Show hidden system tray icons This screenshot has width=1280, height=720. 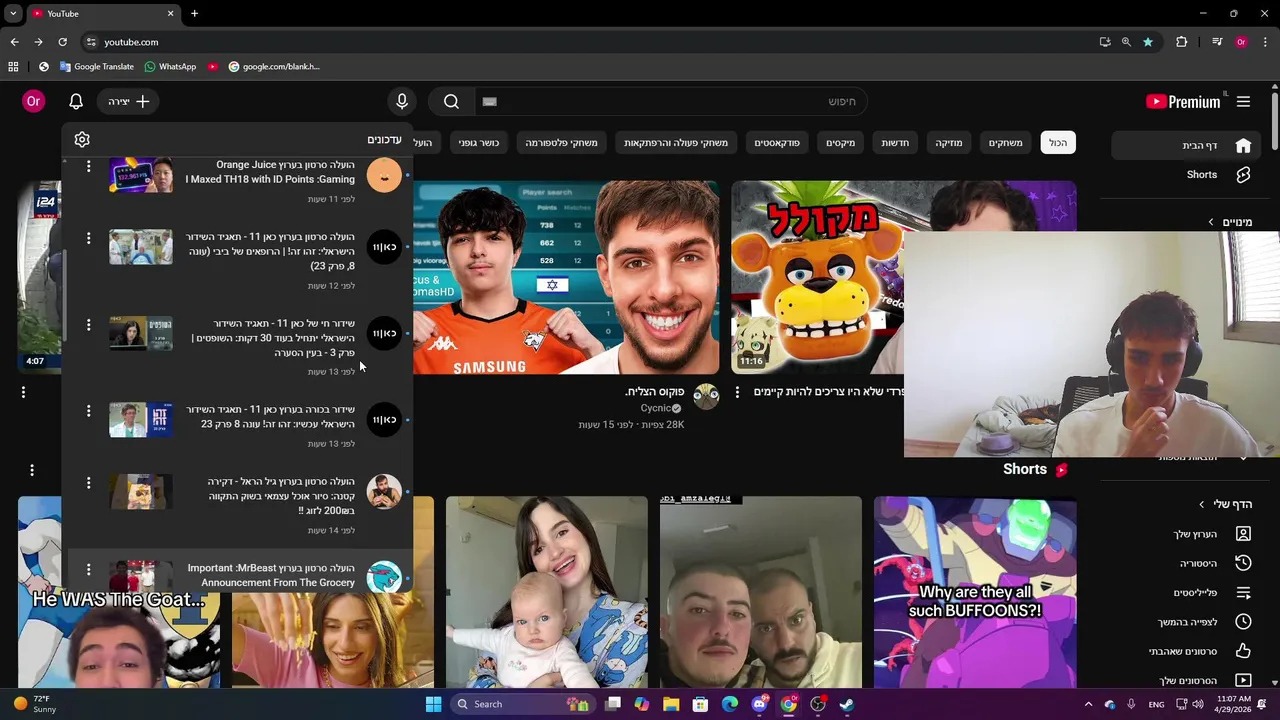(1088, 704)
